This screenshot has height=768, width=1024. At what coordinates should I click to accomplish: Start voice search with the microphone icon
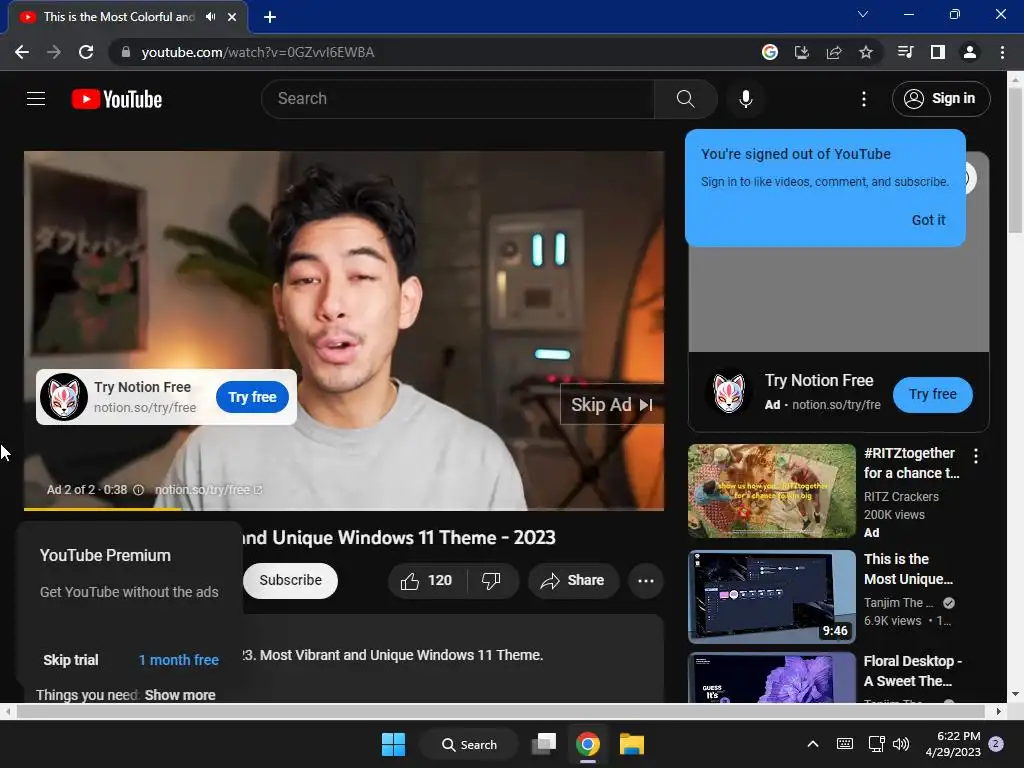coord(746,99)
